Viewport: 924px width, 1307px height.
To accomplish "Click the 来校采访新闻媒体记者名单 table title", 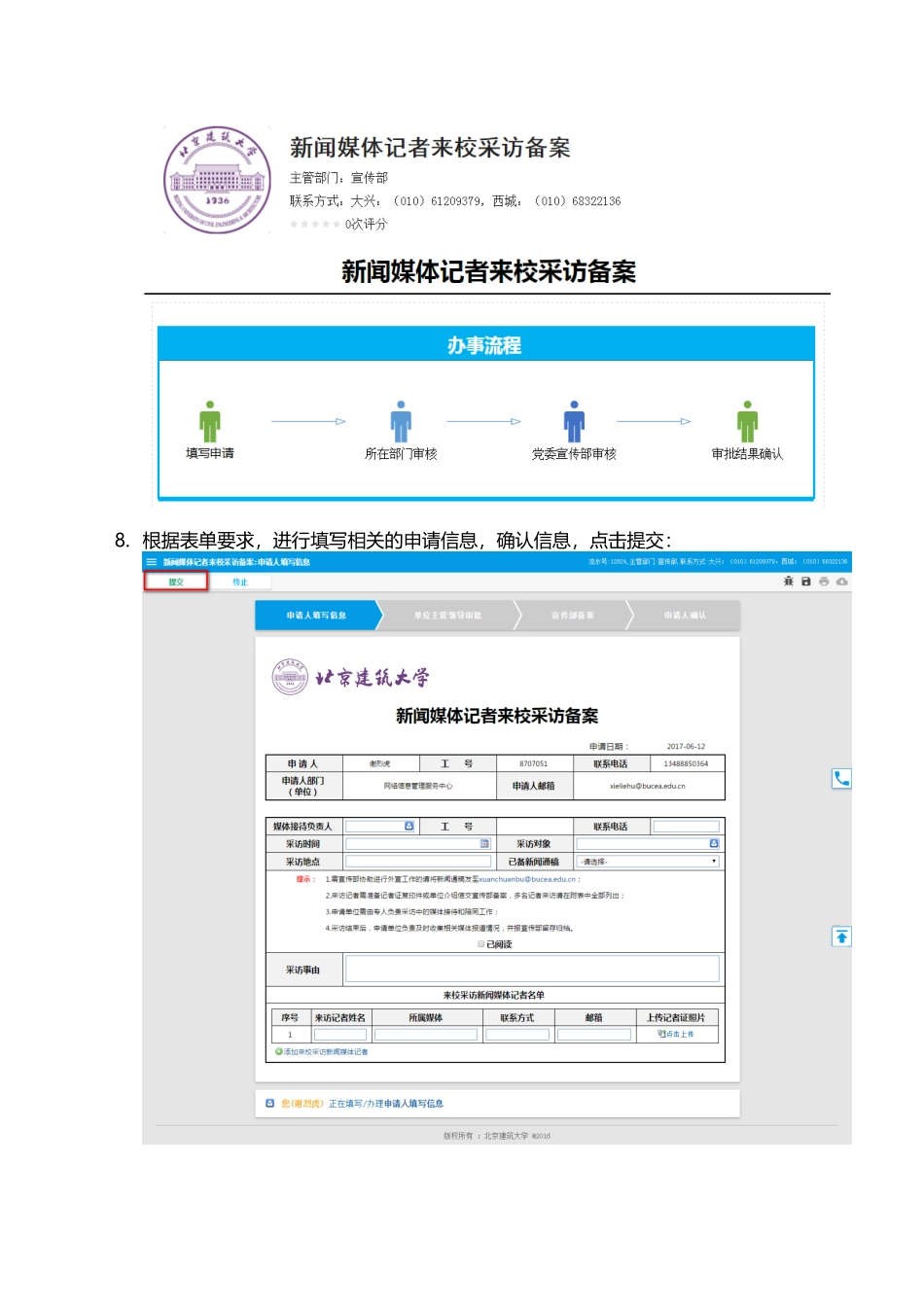I will click(494, 995).
